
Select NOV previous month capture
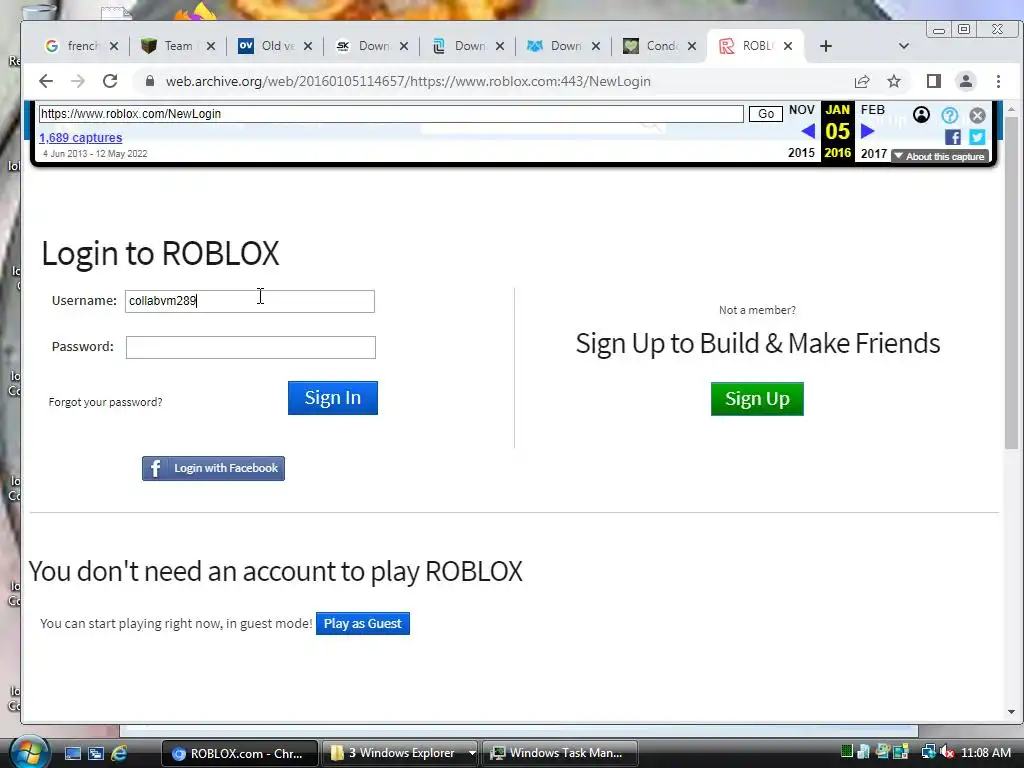pos(802,110)
